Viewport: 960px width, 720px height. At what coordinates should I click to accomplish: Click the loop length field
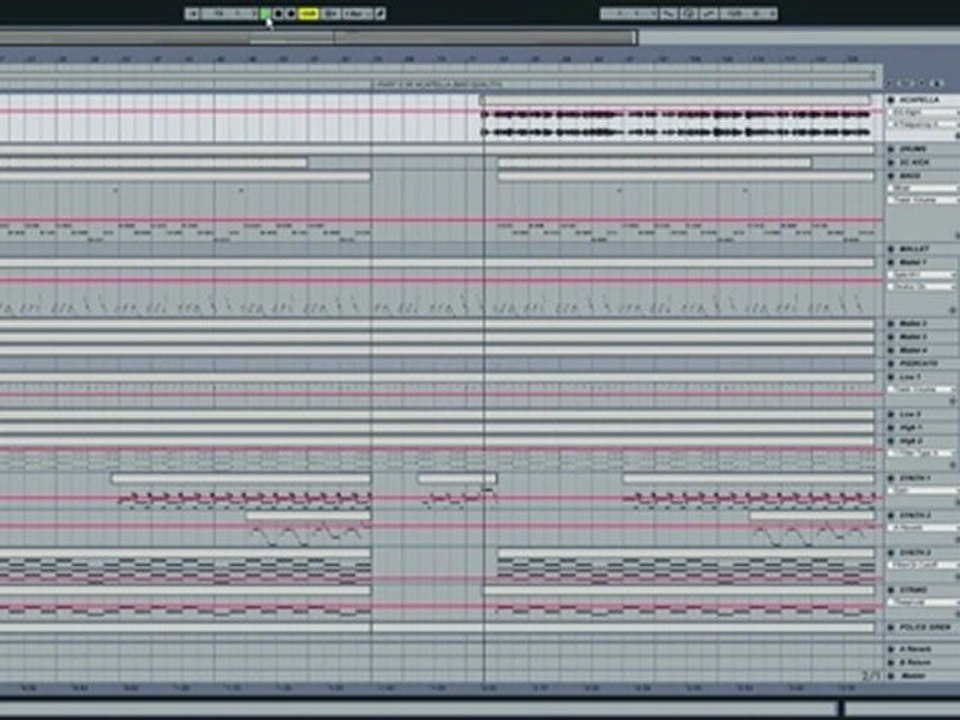click(749, 13)
